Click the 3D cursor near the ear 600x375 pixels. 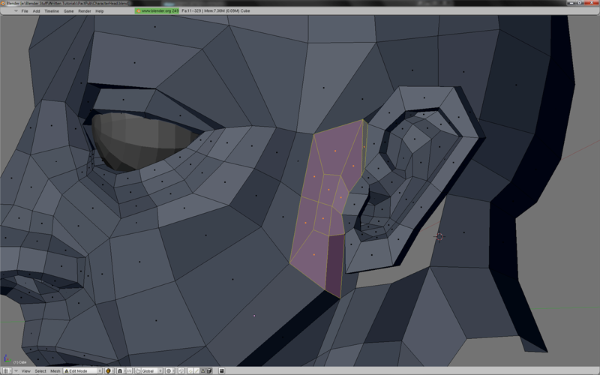coord(439,236)
